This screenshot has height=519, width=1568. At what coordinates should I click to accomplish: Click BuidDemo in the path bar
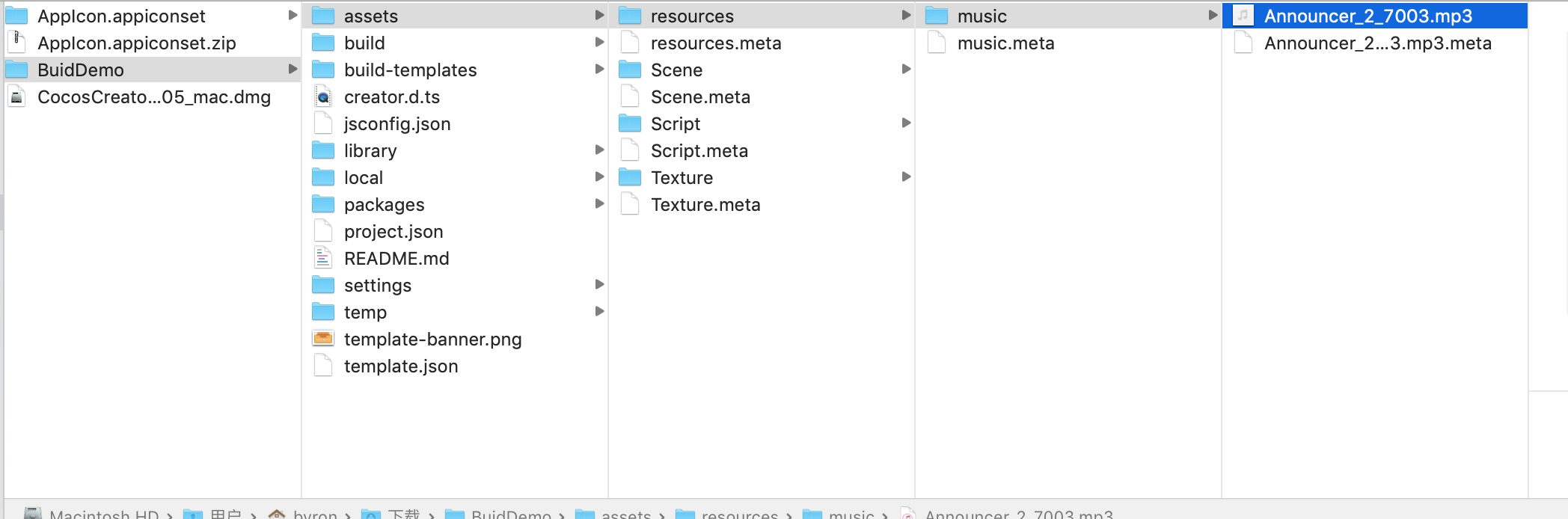(x=511, y=515)
